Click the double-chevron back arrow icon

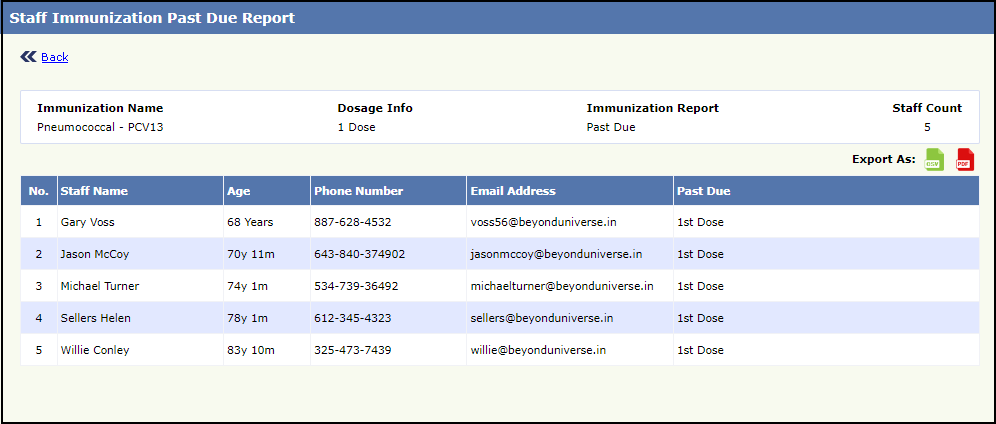[28, 57]
